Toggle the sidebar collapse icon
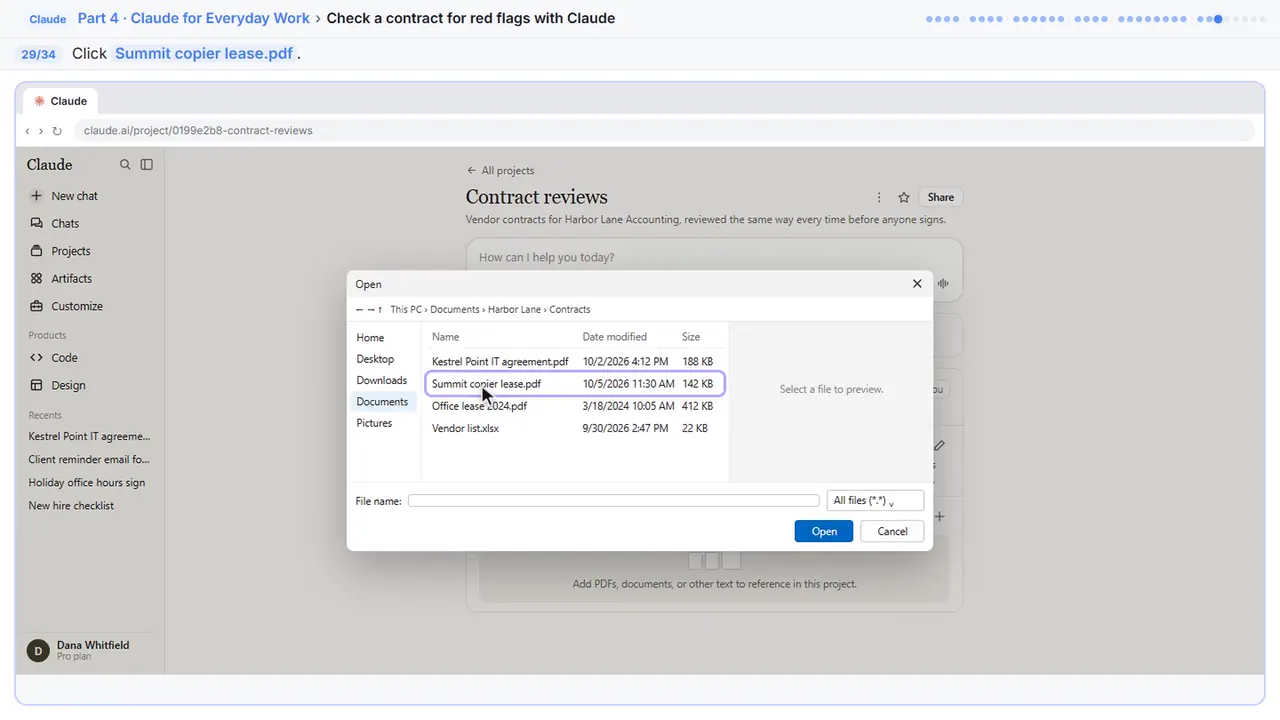This screenshot has height=720, width=1280. 147,165
